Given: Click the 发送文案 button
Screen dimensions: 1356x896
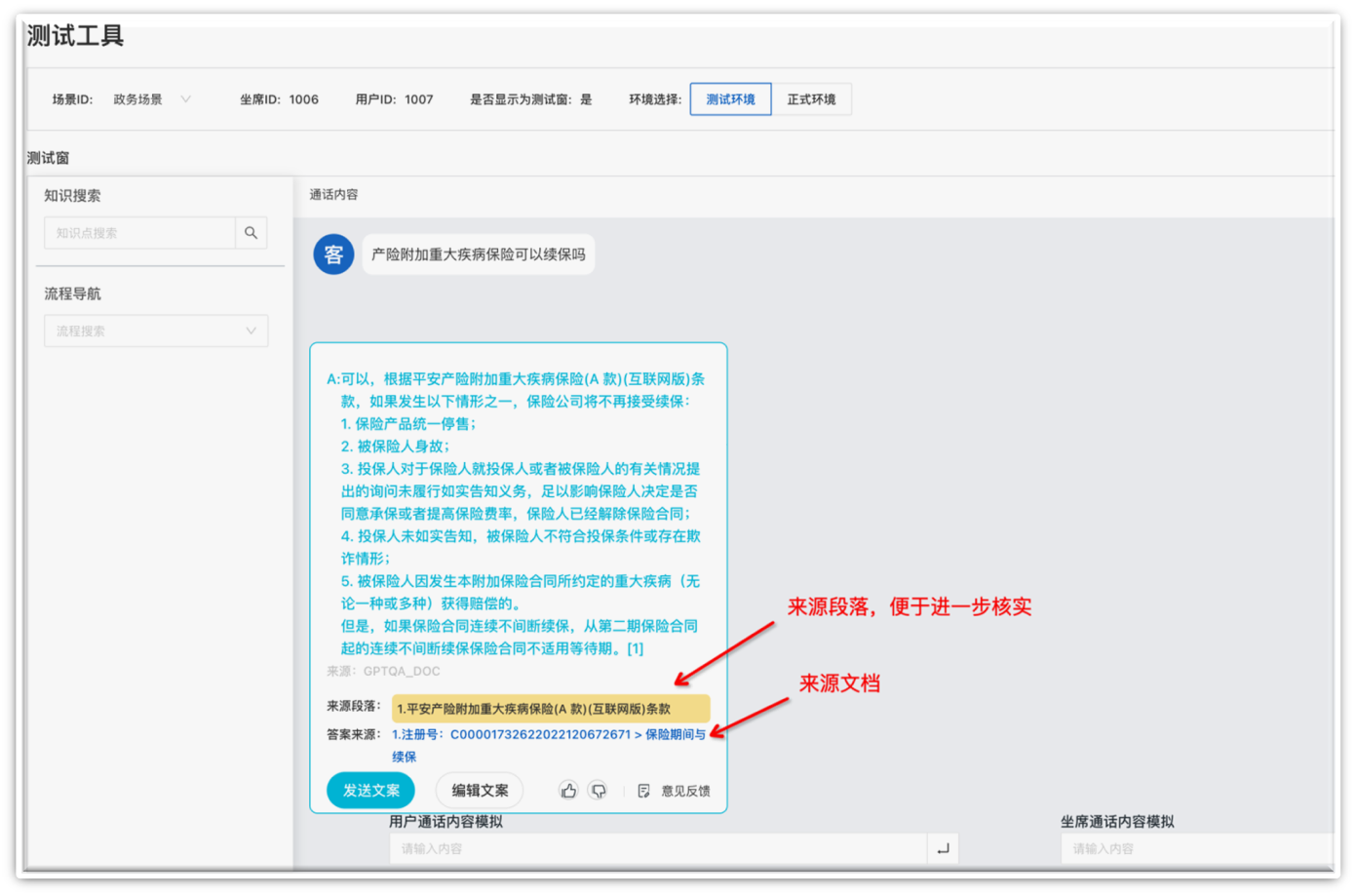Looking at the screenshot, I should tap(370, 791).
